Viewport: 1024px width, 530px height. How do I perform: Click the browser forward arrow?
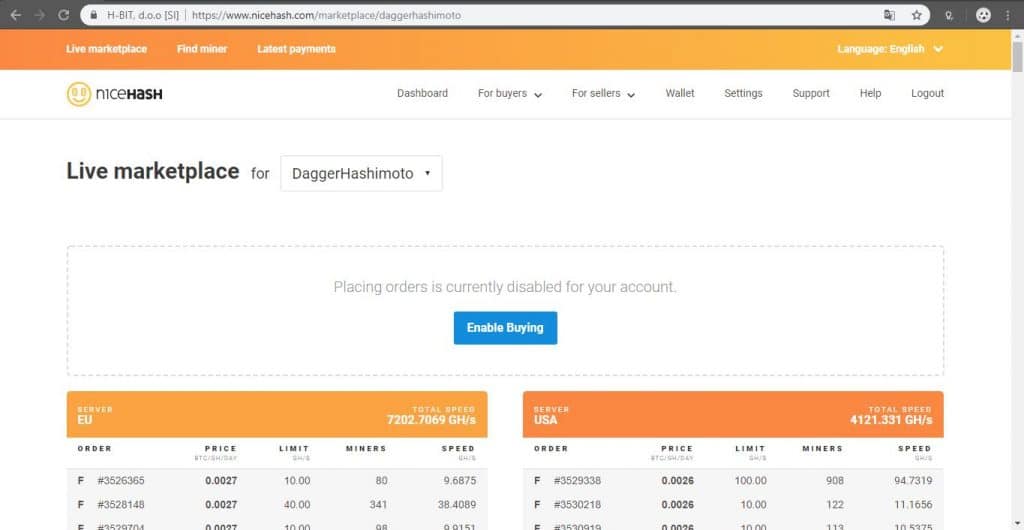[x=39, y=14]
